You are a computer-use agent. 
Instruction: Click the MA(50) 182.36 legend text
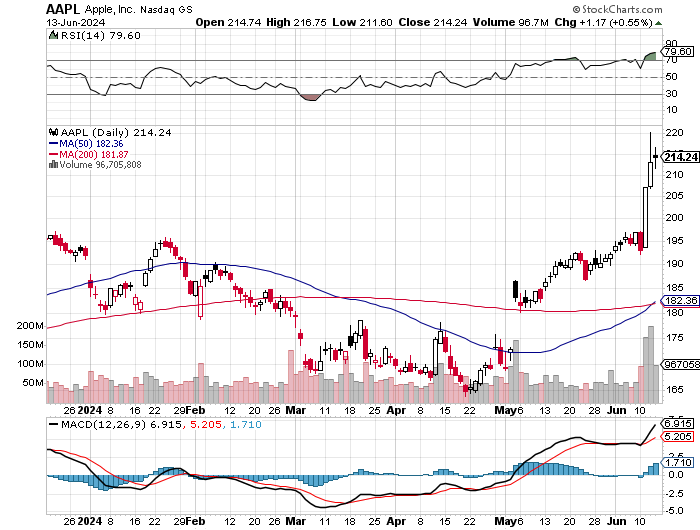point(91,144)
